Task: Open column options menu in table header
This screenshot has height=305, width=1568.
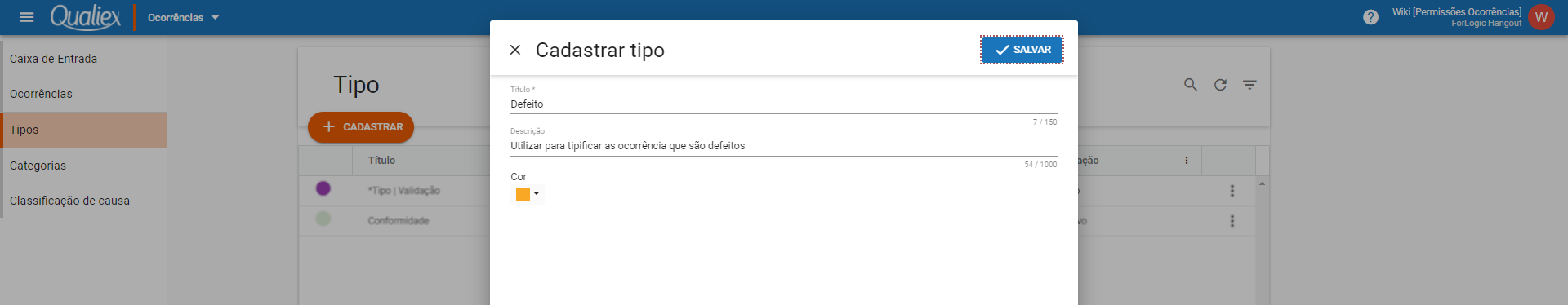Action: click(1187, 161)
